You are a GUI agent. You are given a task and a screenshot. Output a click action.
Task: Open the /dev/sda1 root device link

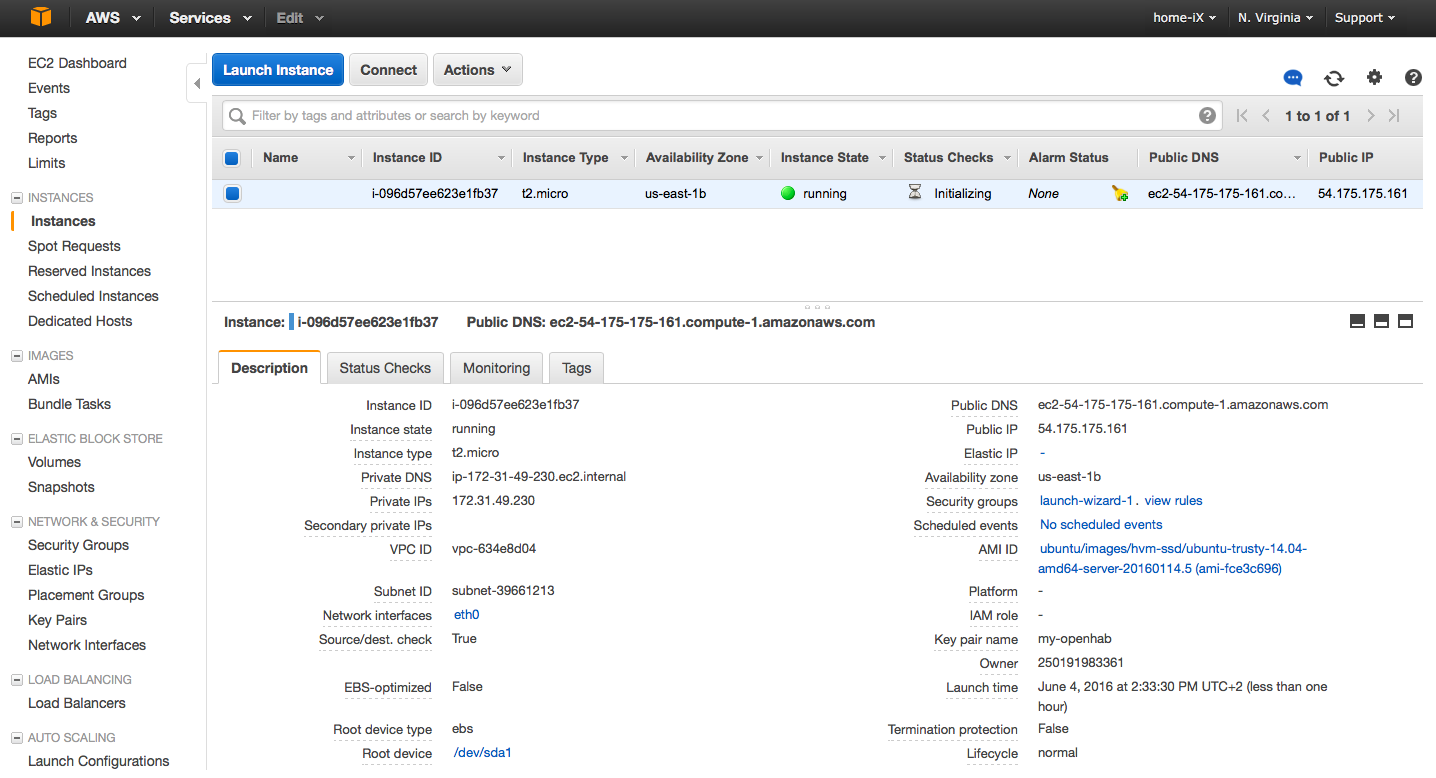click(x=482, y=752)
